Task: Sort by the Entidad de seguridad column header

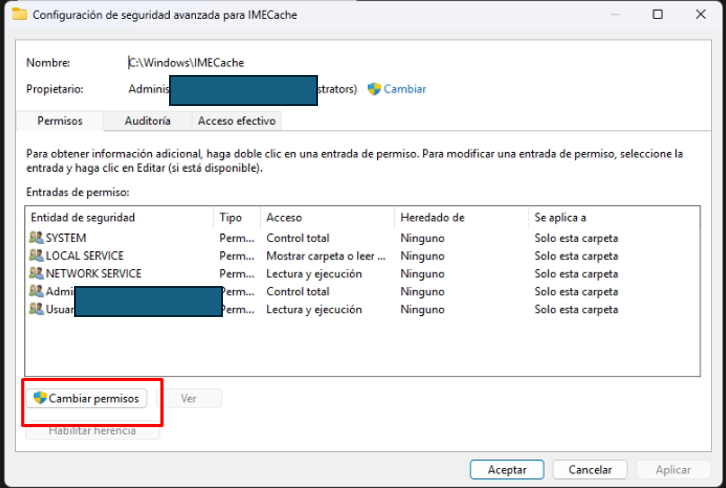Action: (x=83, y=217)
